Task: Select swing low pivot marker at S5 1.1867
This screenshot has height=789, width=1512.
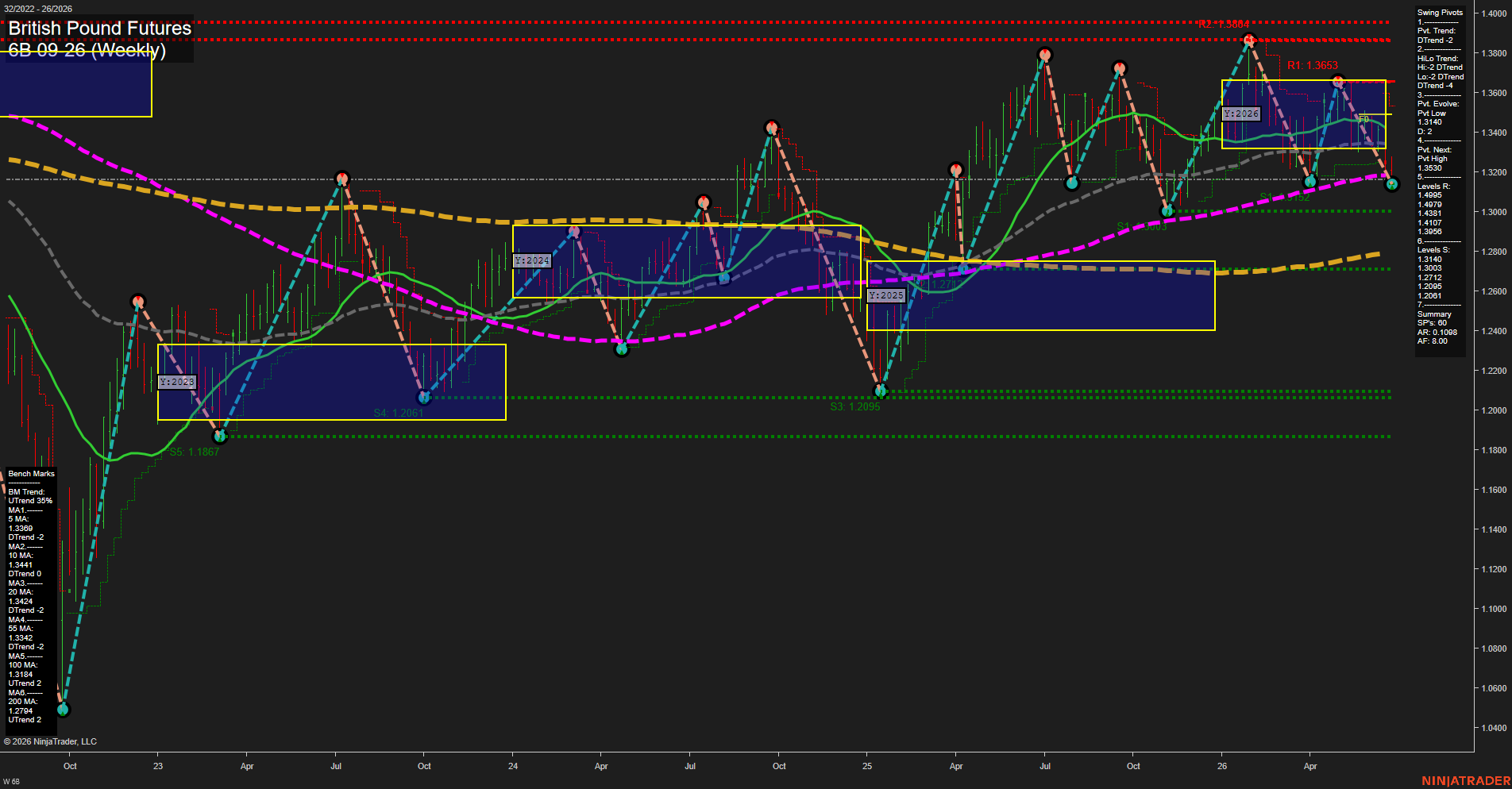Action: click(x=220, y=436)
